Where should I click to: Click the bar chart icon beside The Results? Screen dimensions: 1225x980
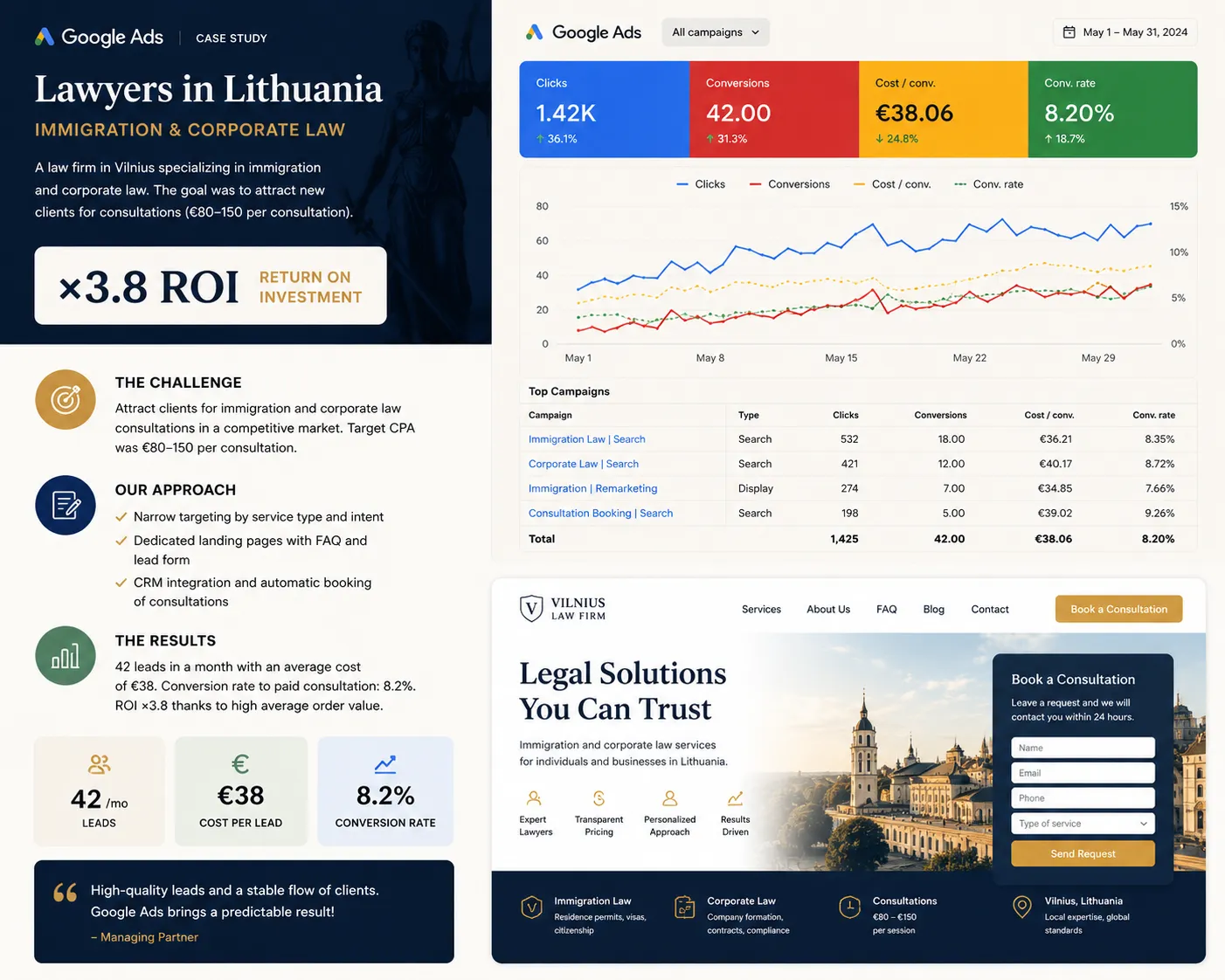coord(66,656)
